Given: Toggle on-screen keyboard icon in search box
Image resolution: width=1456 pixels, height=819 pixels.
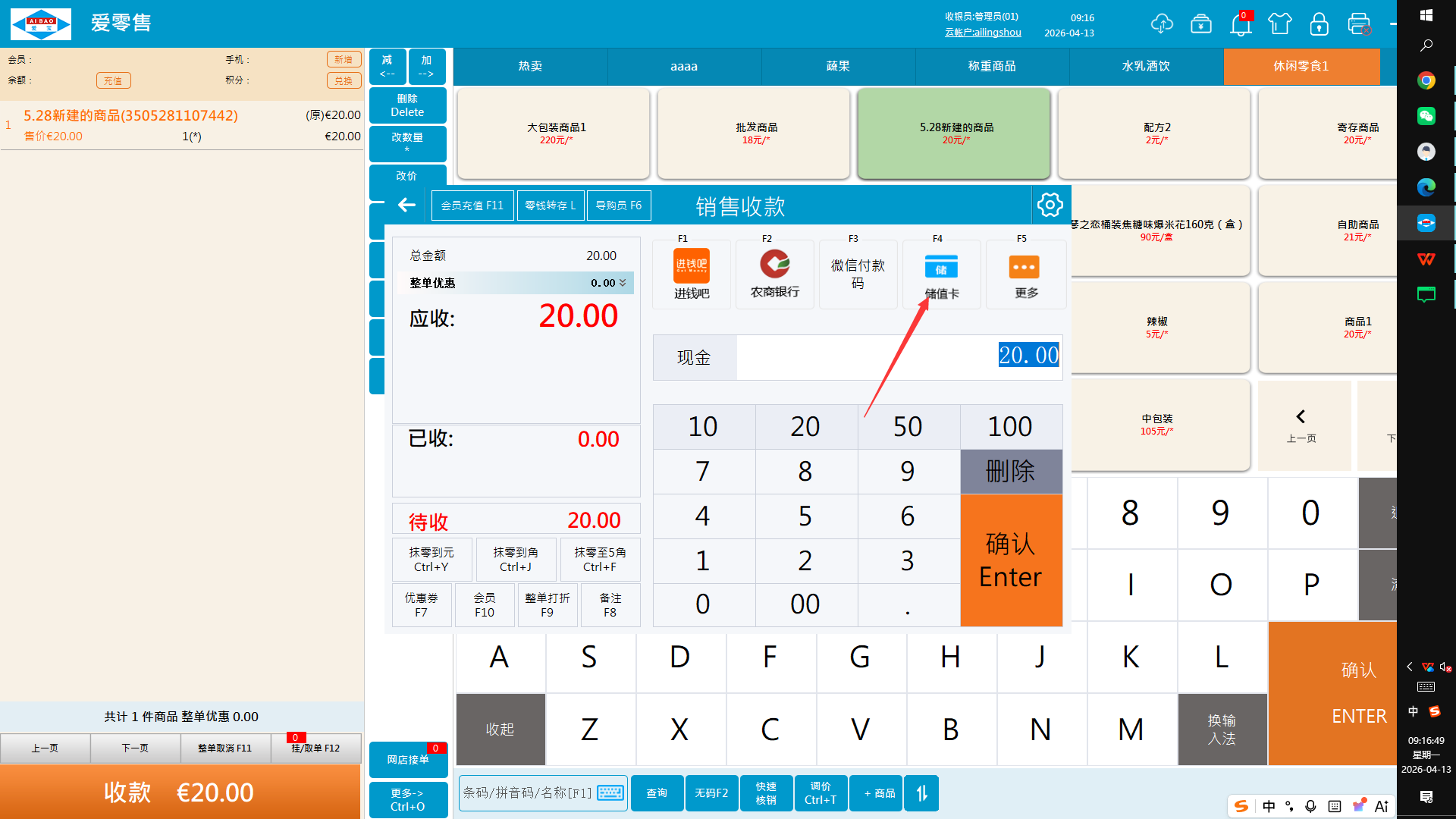Looking at the screenshot, I should 610,793.
